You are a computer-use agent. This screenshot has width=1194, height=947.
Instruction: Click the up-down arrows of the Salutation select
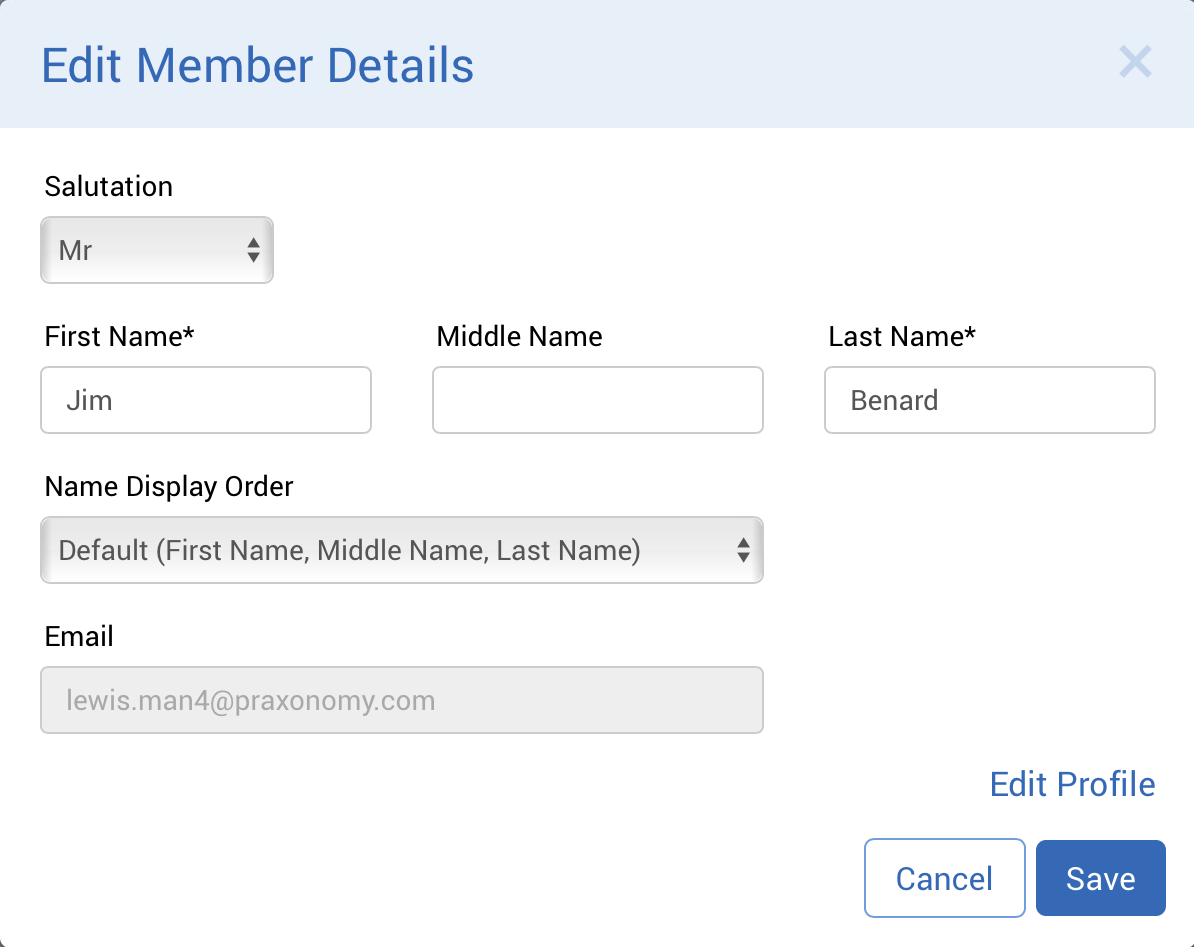pyautogui.click(x=253, y=250)
